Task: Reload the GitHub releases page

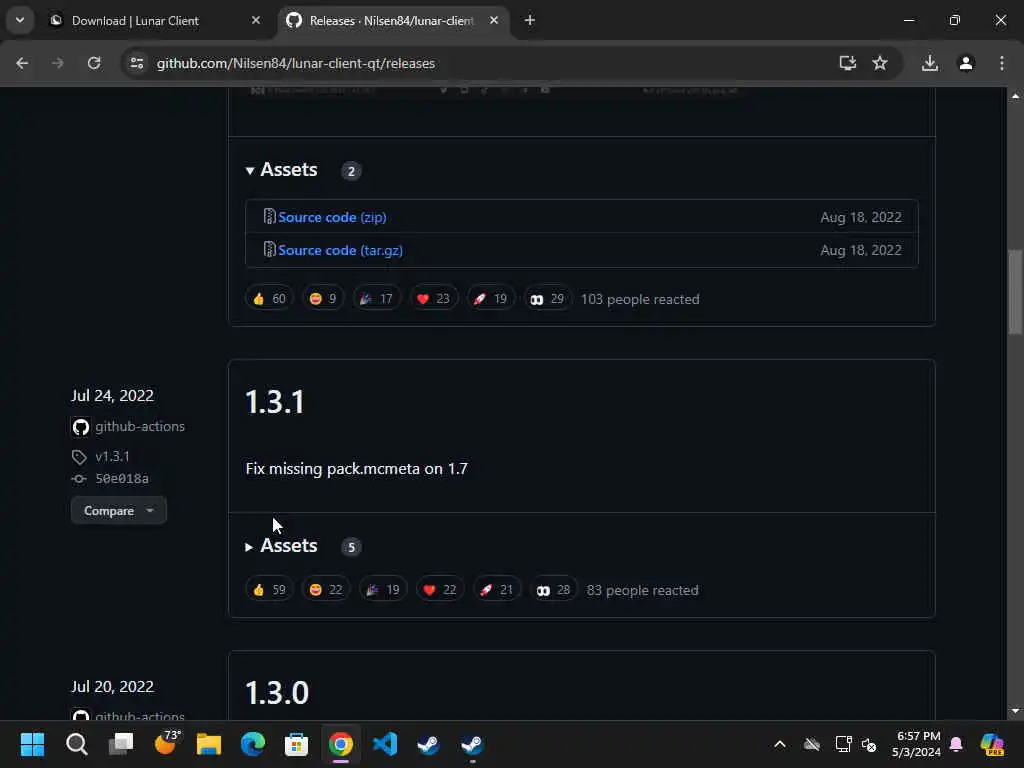Action: tap(94, 63)
